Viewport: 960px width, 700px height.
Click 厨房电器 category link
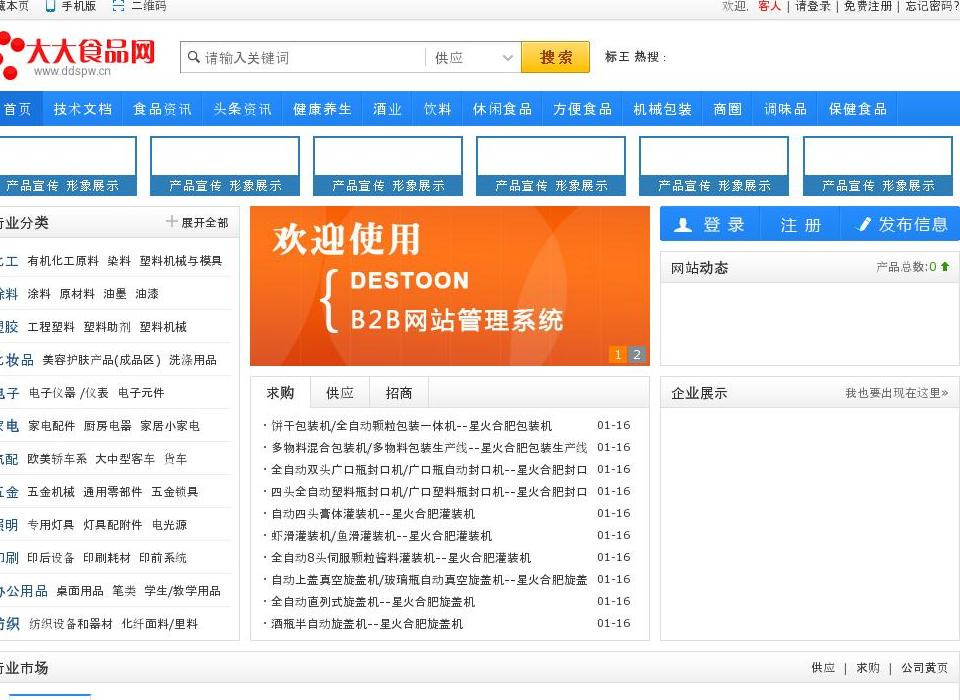point(108,426)
